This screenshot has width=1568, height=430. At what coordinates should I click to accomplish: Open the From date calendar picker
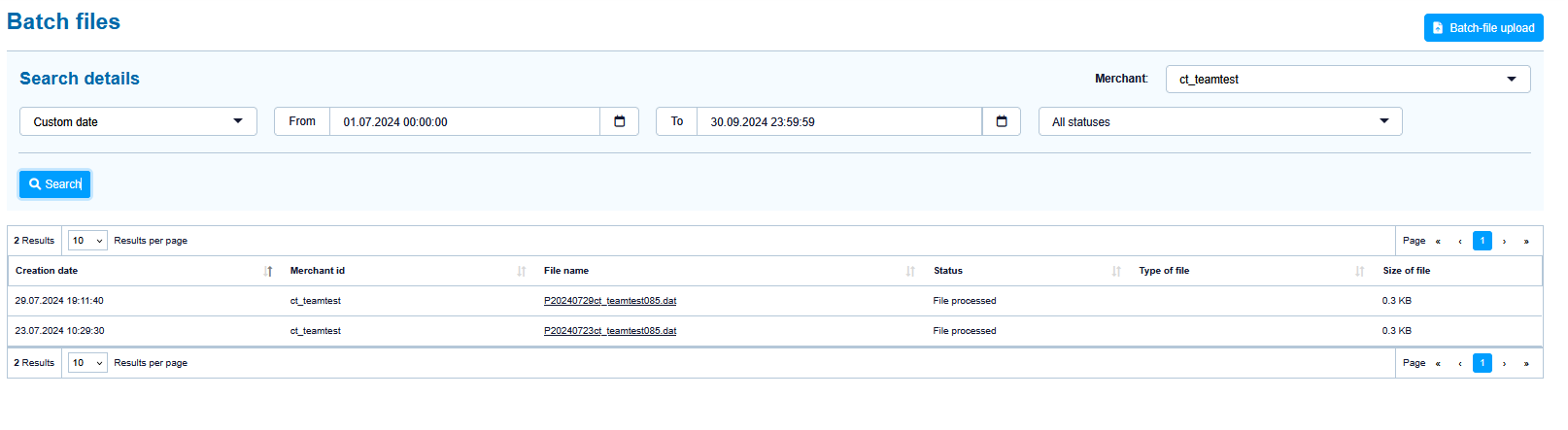[619, 121]
